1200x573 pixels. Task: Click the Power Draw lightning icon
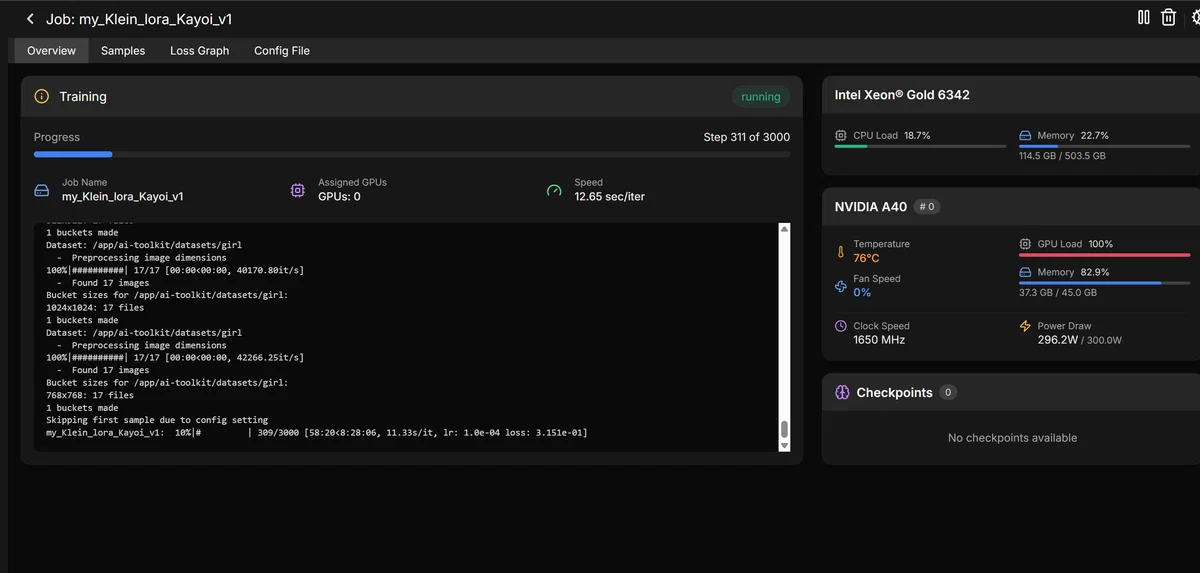pyautogui.click(x=1025, y=326)
